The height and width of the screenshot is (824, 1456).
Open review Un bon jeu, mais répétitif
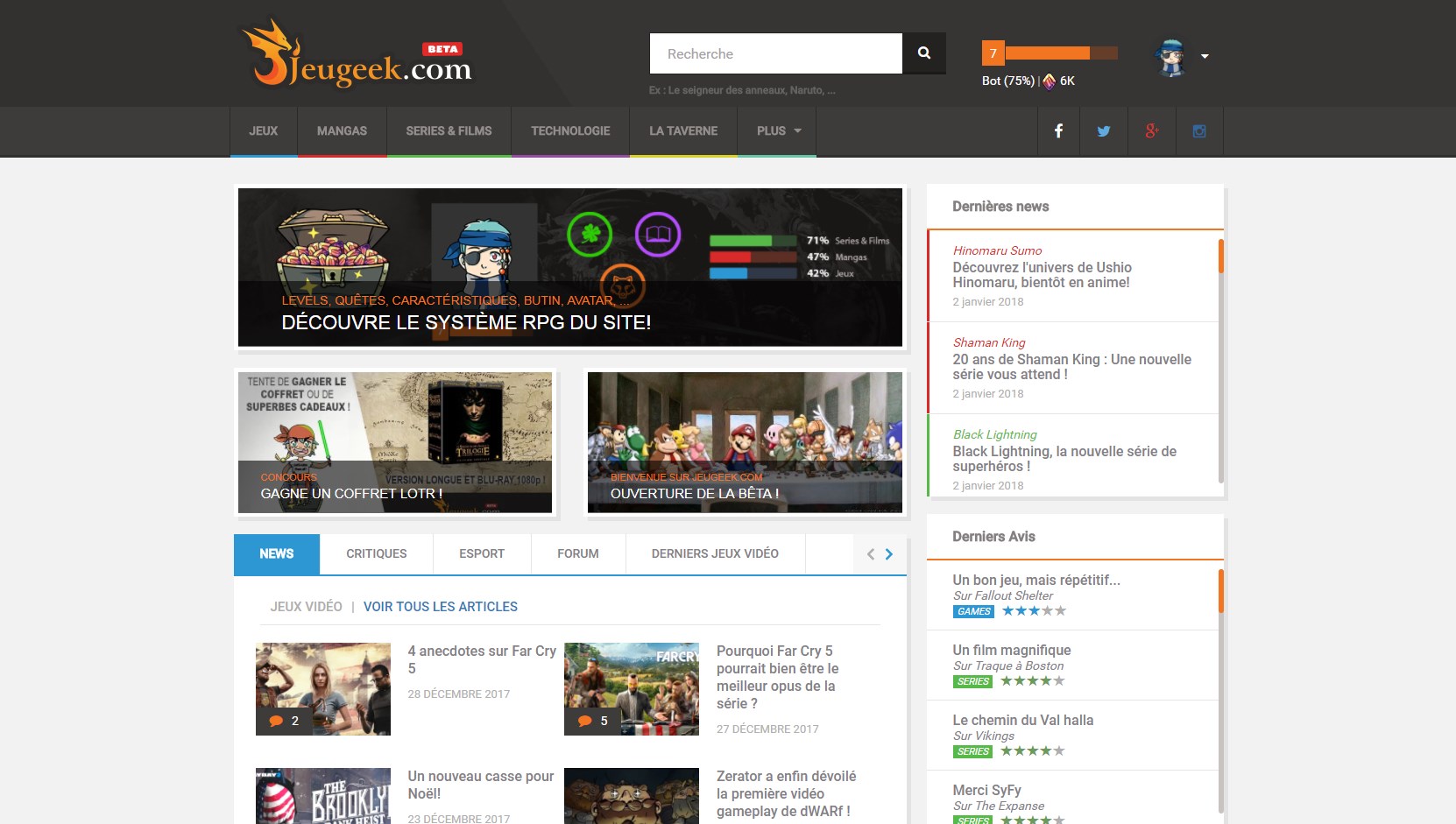point(1036,580)
